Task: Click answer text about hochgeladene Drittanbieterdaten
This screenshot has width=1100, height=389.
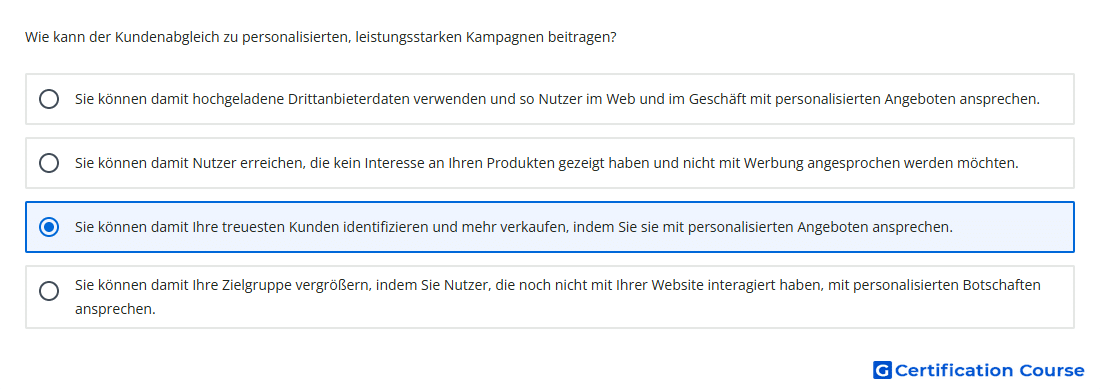Action: point(557,99)
